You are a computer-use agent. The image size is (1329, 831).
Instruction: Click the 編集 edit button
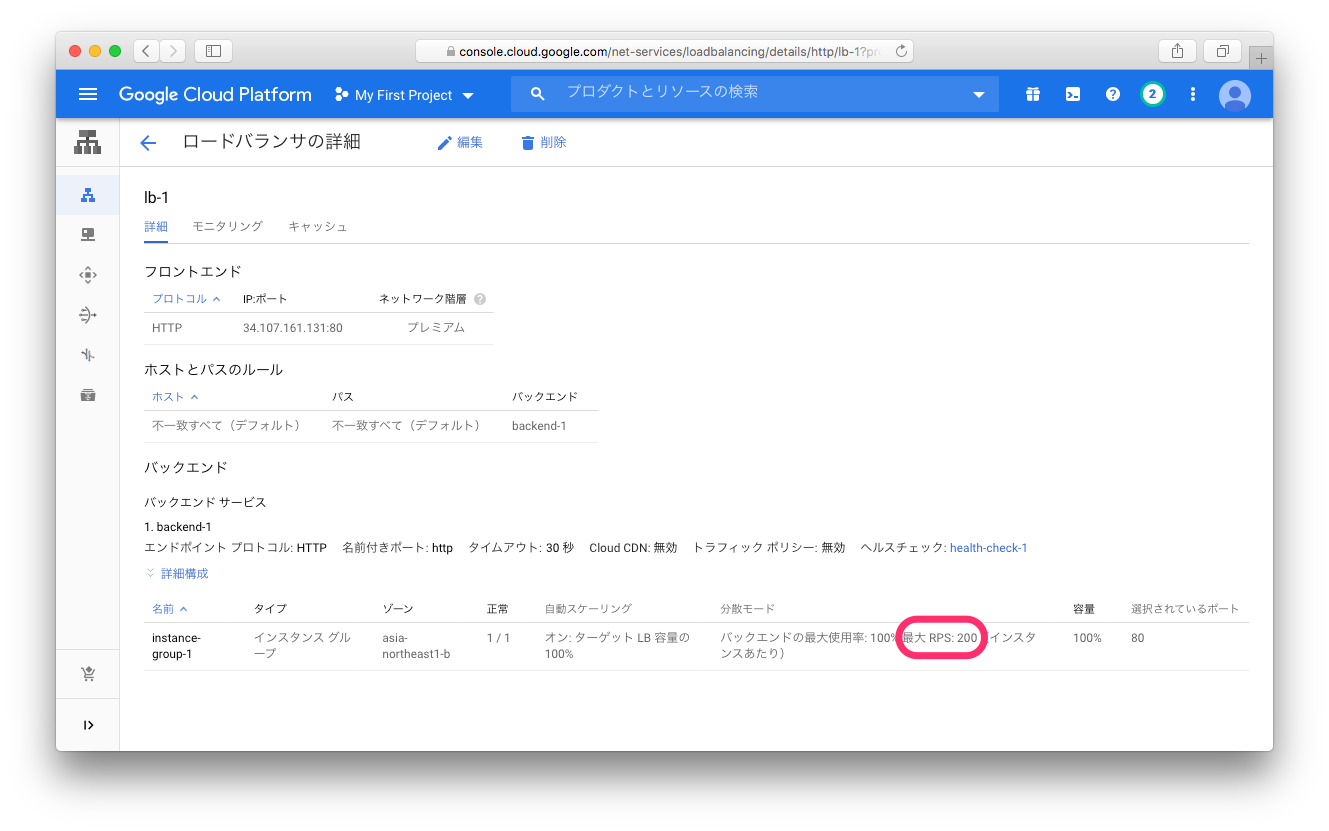coord(460,143)
